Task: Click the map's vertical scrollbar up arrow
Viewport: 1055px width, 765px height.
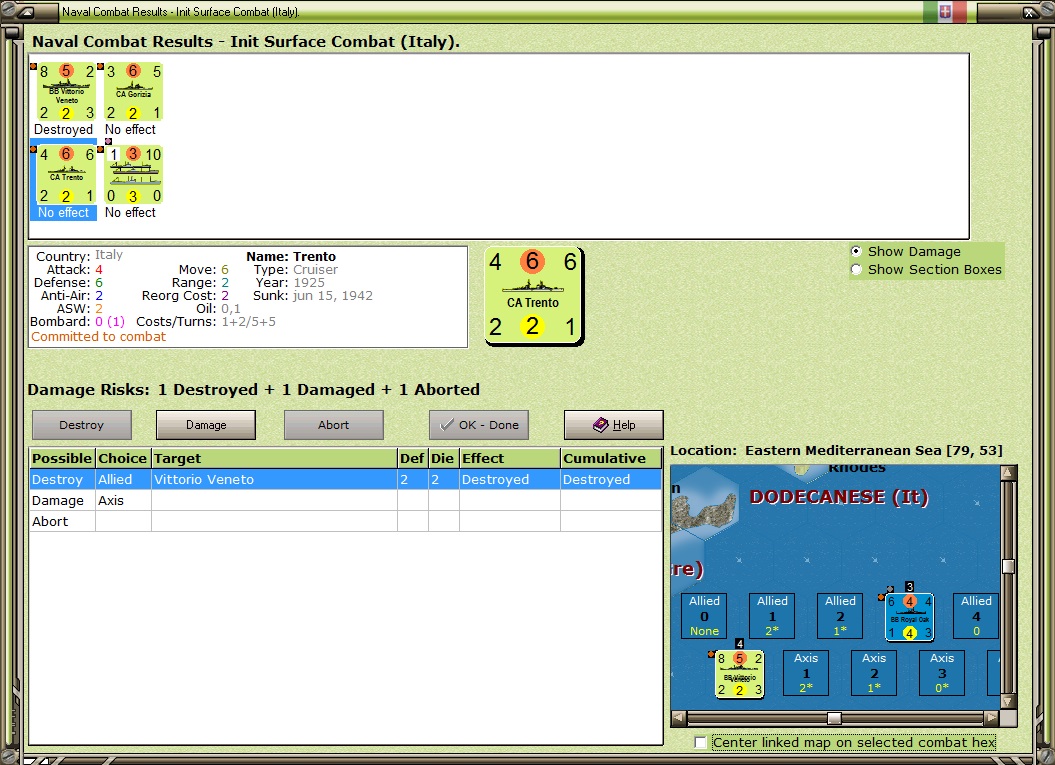Action: [1008, 473]
